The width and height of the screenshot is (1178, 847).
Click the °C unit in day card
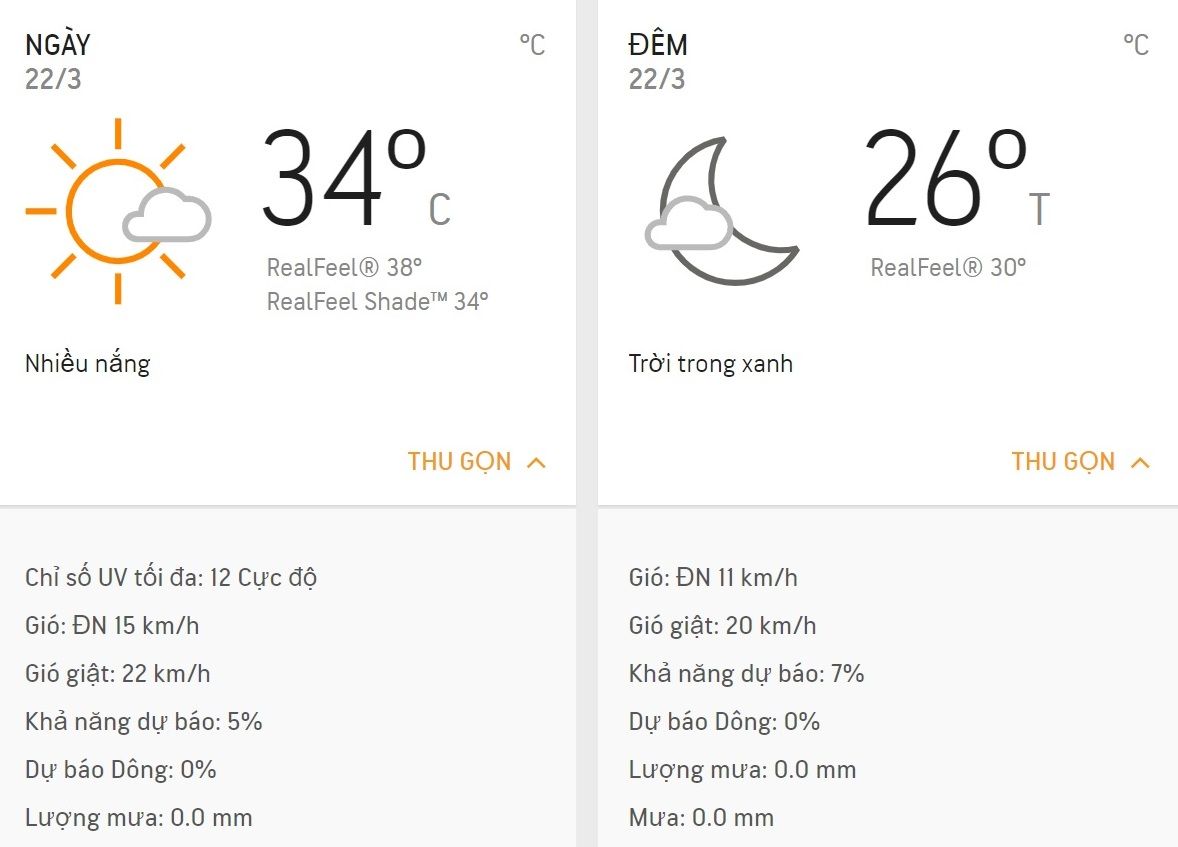pyautogui.click(x=532, y=45)
